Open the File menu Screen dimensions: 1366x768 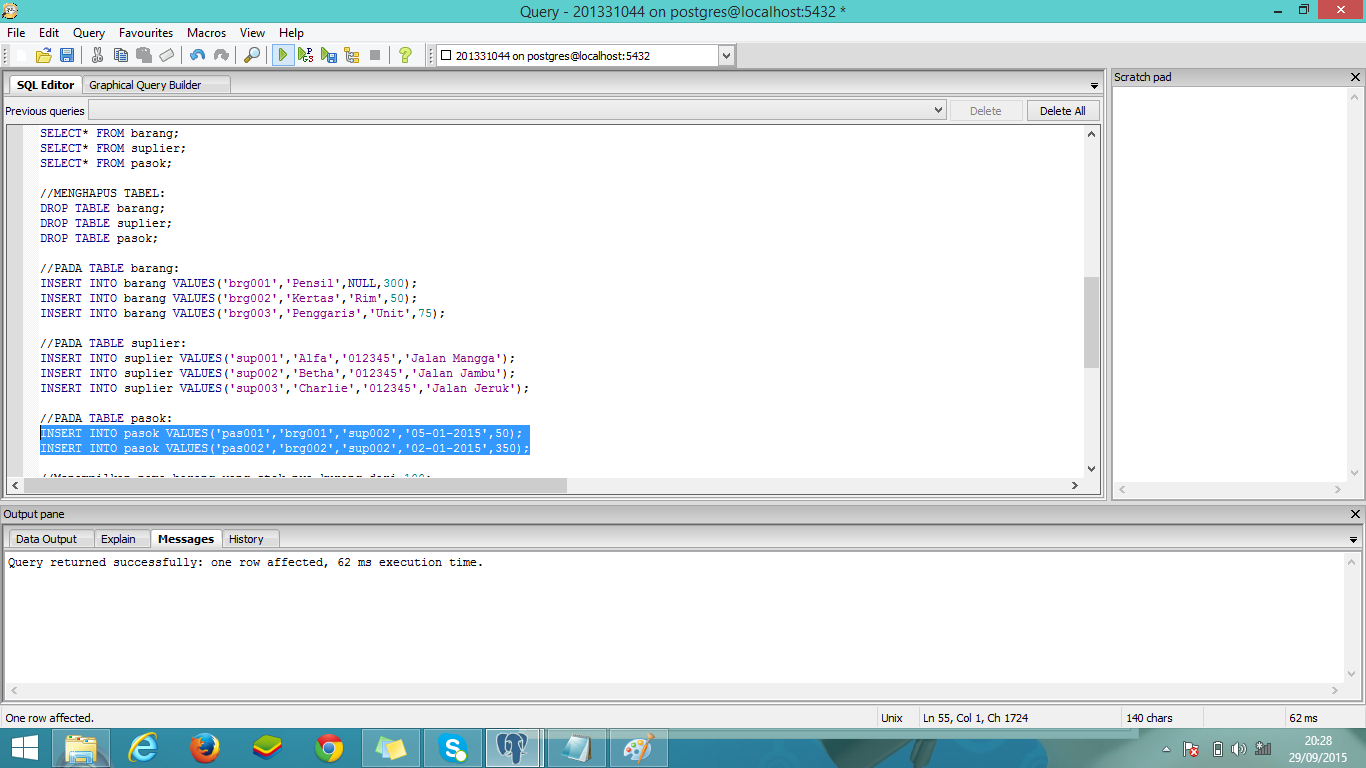(x=16, y=33)
